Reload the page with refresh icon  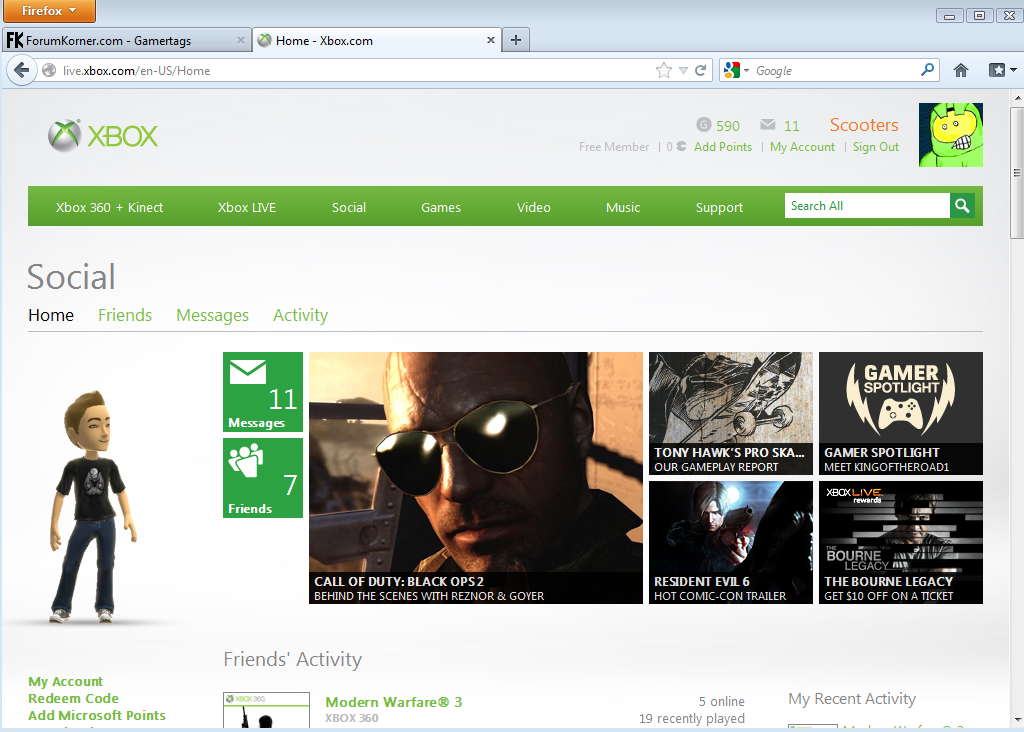[701, 71]
